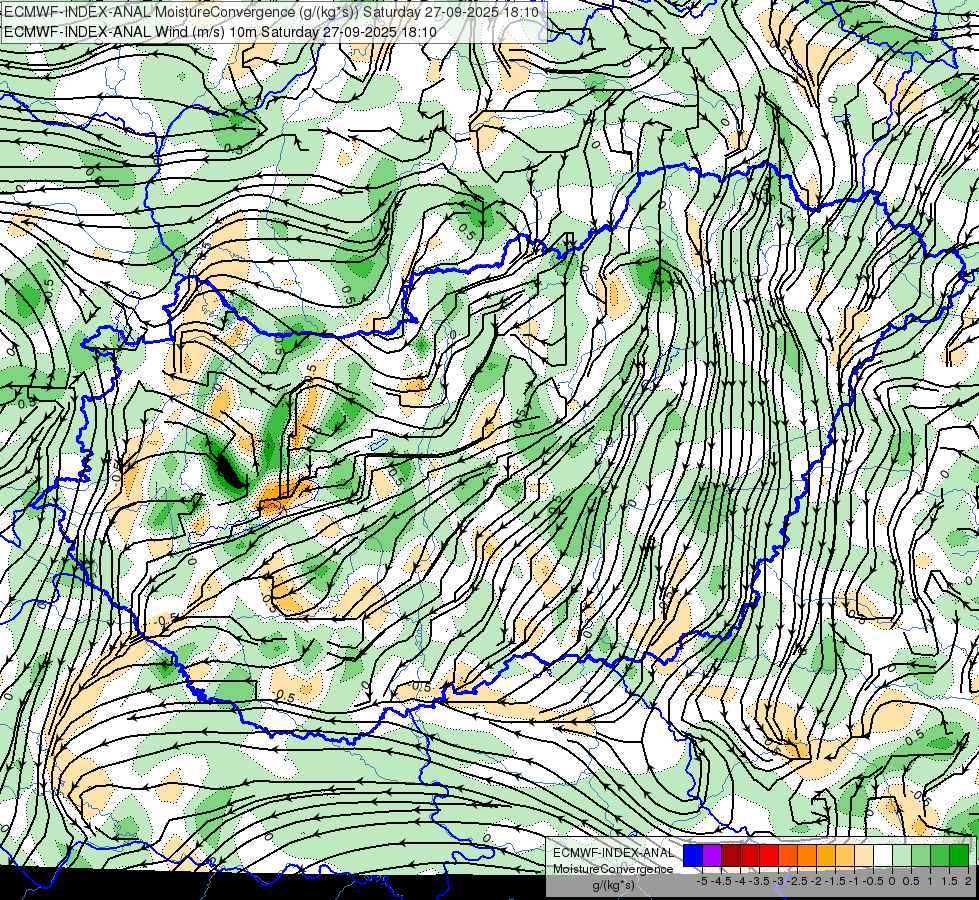Click the MoistureConvergence title line at top

(273, 12)
